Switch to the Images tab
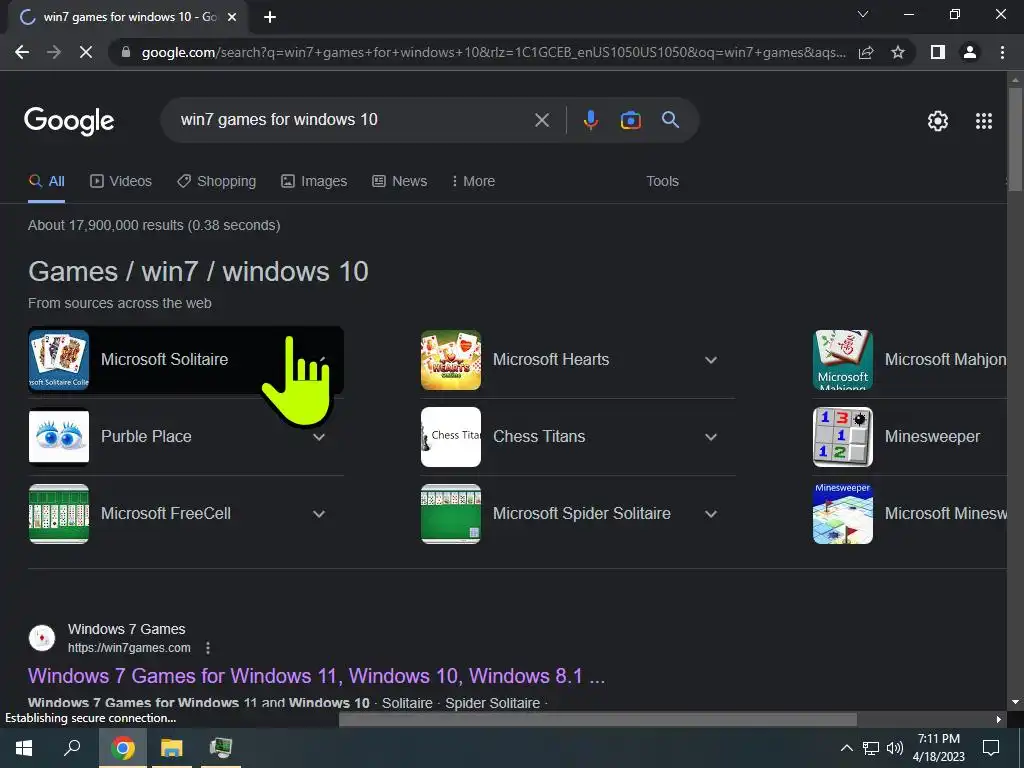1024x768 pixels. click(314, 182)
